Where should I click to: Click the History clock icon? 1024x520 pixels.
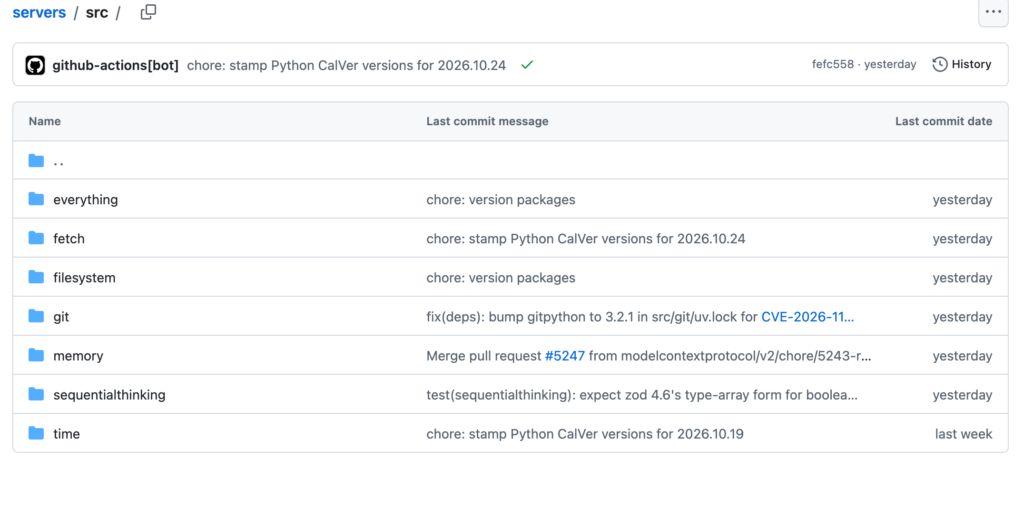940,64
